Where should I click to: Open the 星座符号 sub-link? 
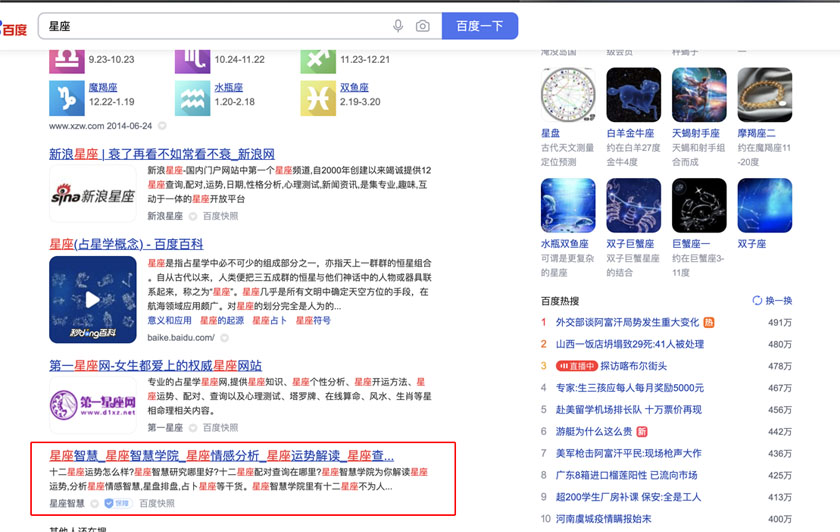pyautogui.click(x=313, y=320)
